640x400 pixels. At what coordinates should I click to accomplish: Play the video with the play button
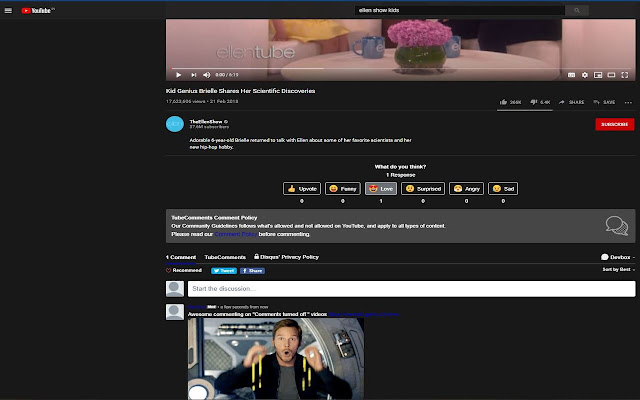pos(178,75)
